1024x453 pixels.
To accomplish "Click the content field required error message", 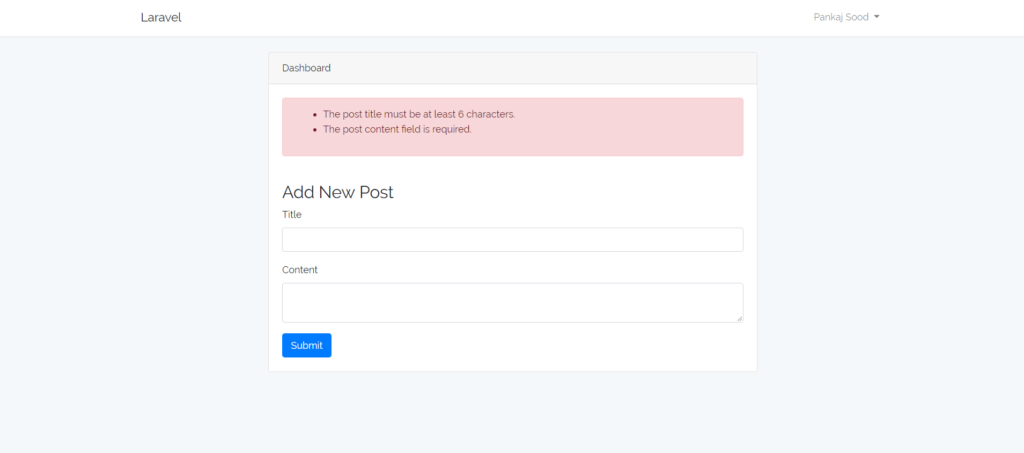I will pyautogui.click(x=397, y=129).
